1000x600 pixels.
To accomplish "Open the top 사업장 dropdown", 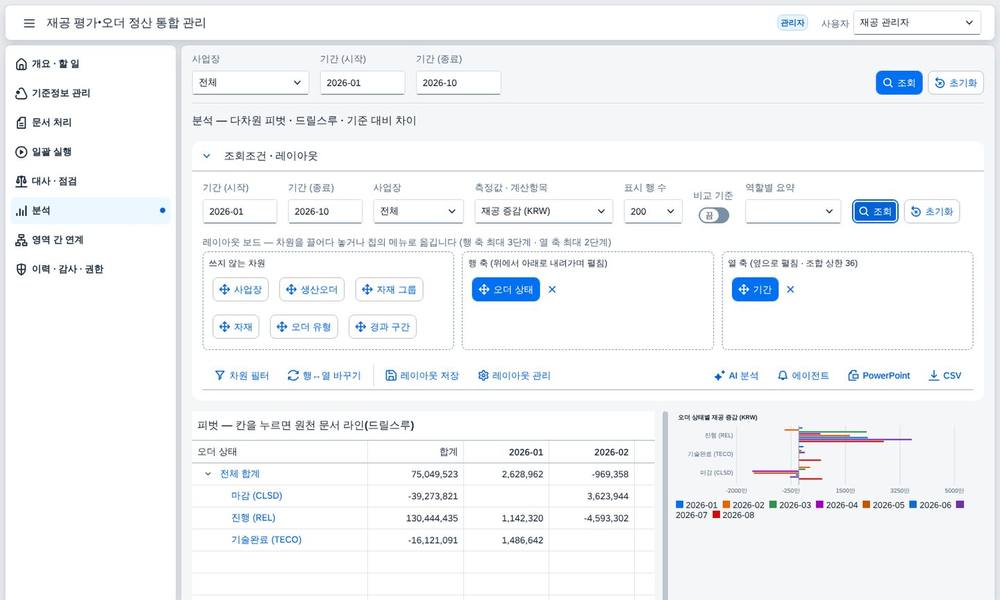I will [250, 83].
